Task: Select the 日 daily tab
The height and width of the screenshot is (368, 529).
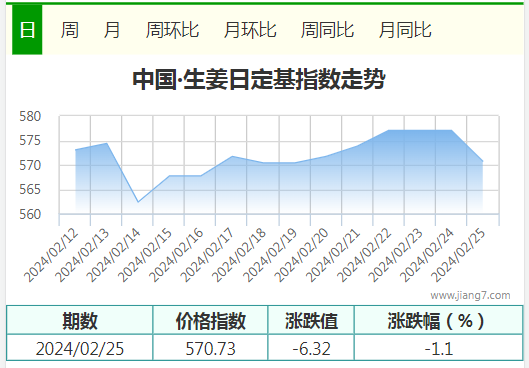Action: 27,30
